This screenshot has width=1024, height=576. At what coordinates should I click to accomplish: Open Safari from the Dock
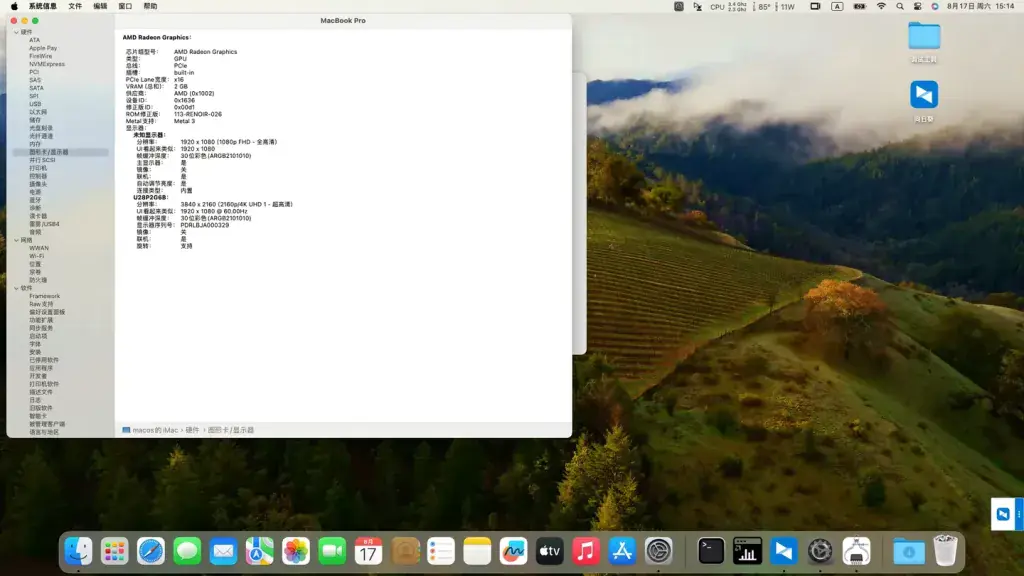[151, 551]
